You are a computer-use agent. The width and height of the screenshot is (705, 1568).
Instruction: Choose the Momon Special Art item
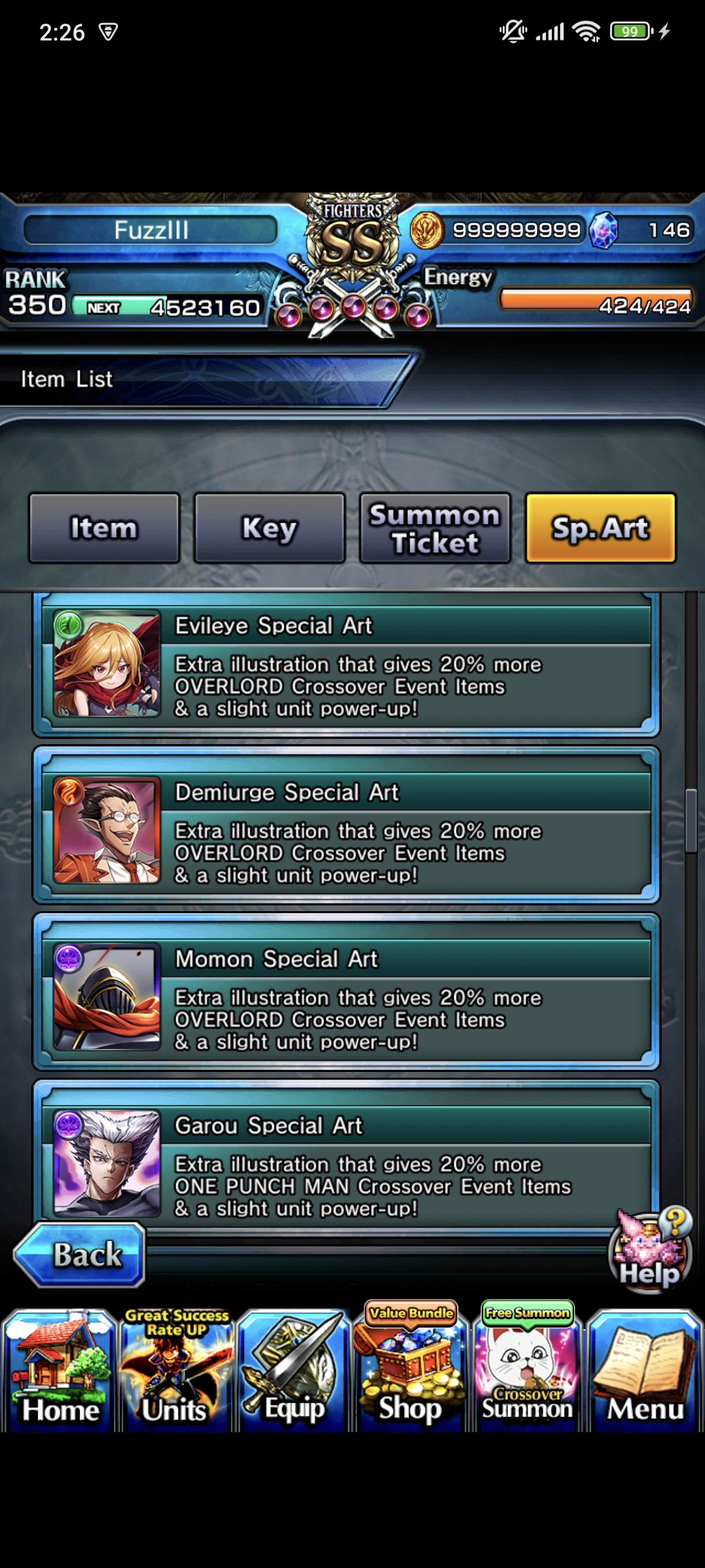346,992
